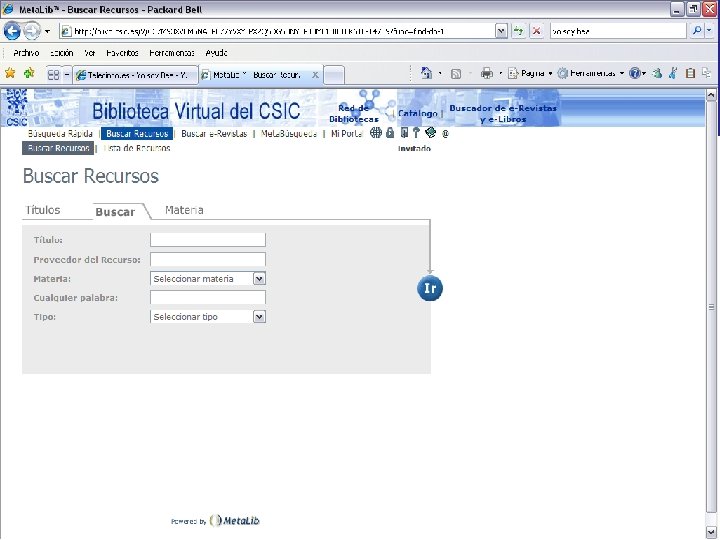
Task: Expand the address bar history dropdown
Action: 501,31
